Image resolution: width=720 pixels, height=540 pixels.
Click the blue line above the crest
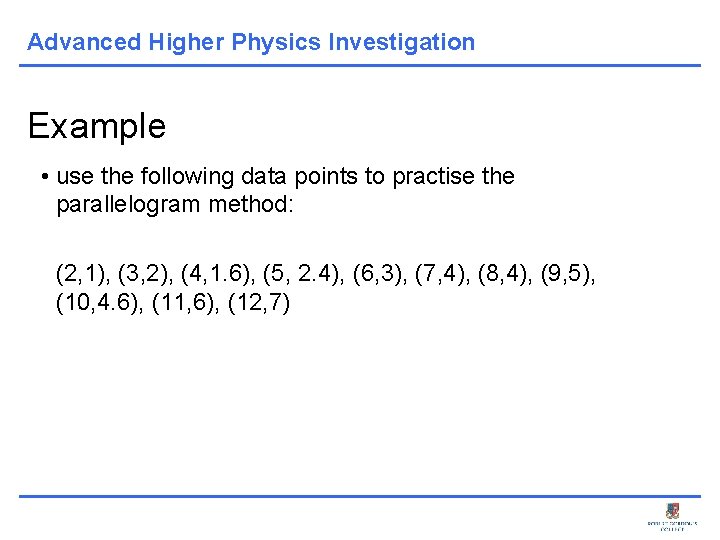click(x=360, y=495)
